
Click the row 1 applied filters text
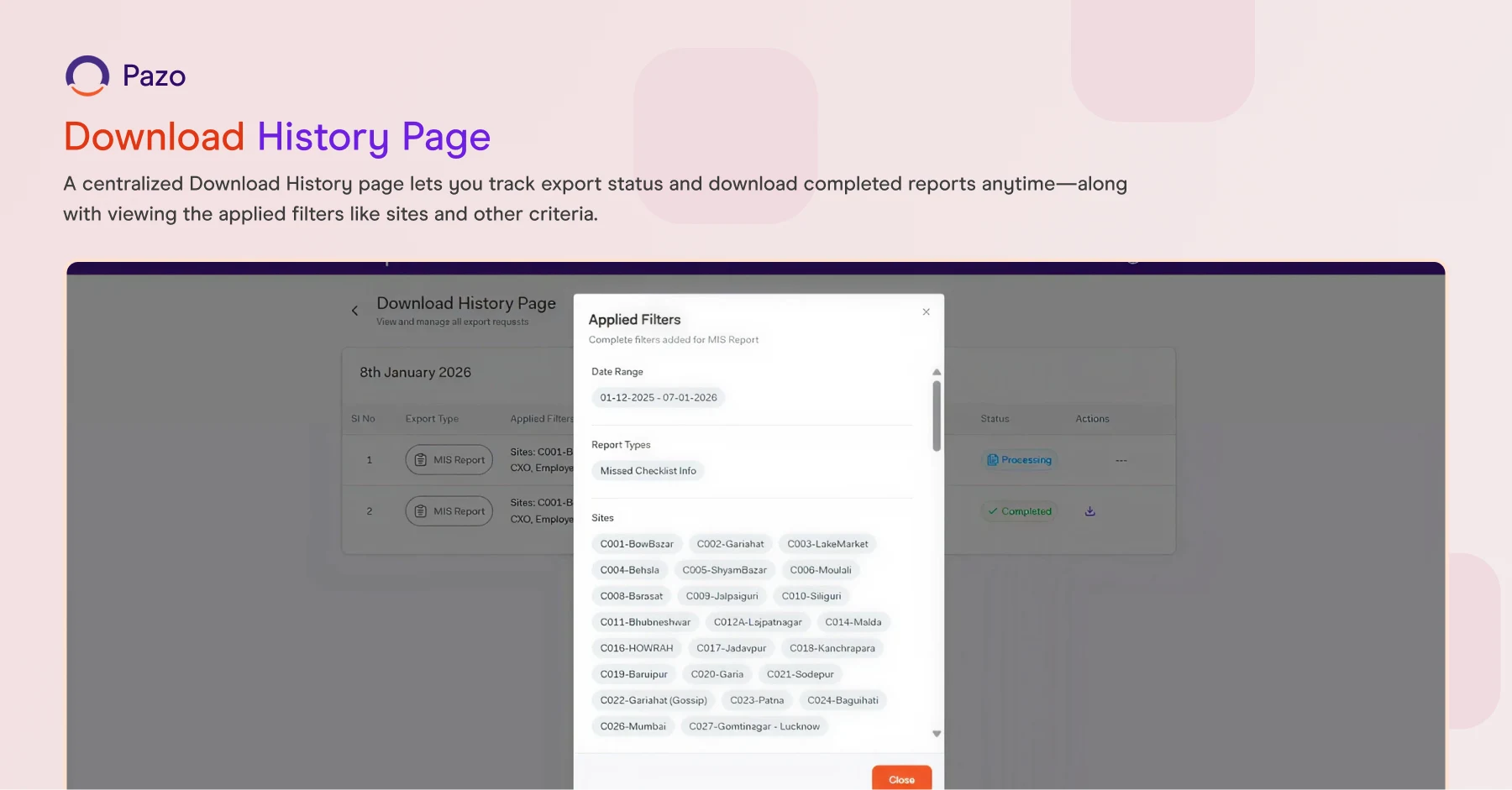click(542, 460)
